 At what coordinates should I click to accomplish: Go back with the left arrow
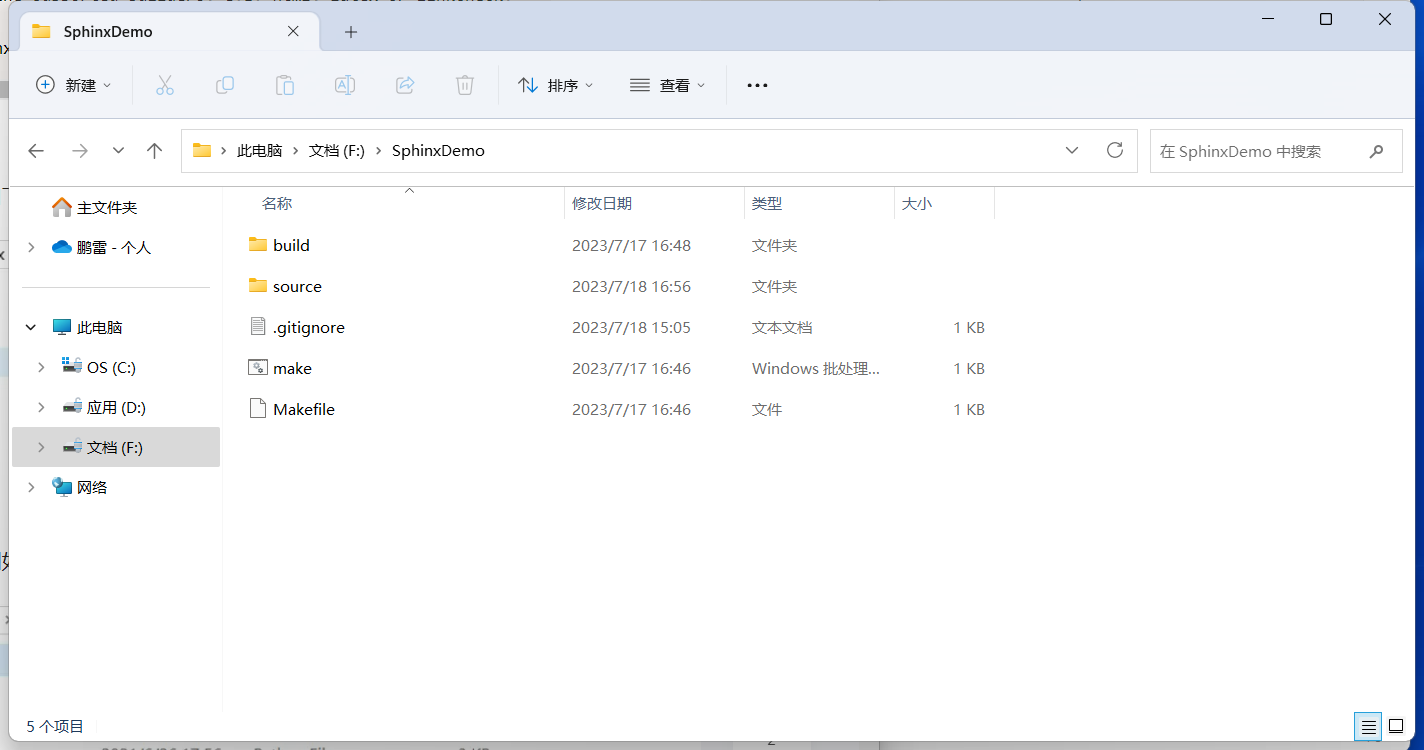pyautogui.click(x=36, y=151)
